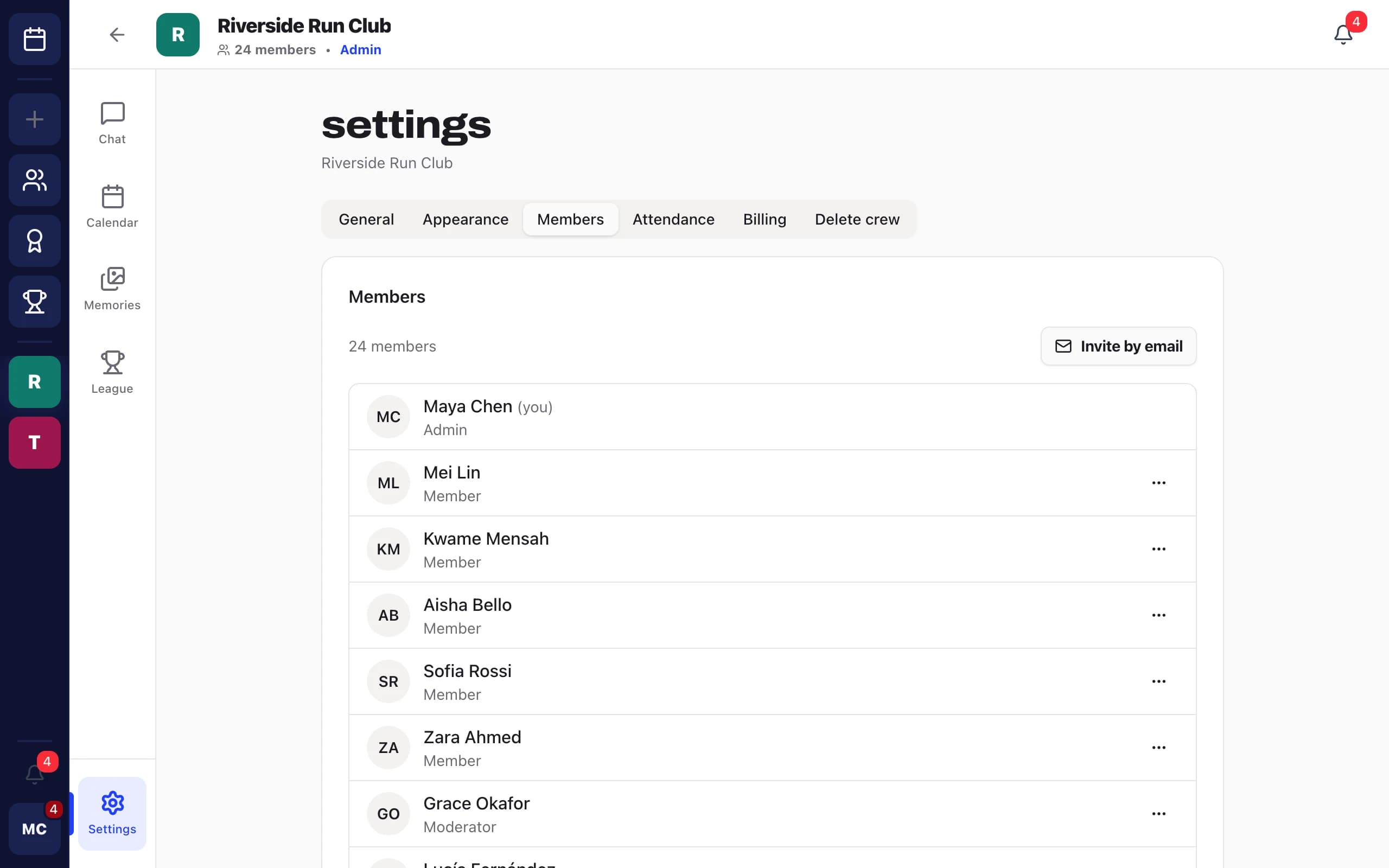Open options menu for Grace Okafor
The width and height of the screenshot is (1389, 868).
coord(1159,813)
